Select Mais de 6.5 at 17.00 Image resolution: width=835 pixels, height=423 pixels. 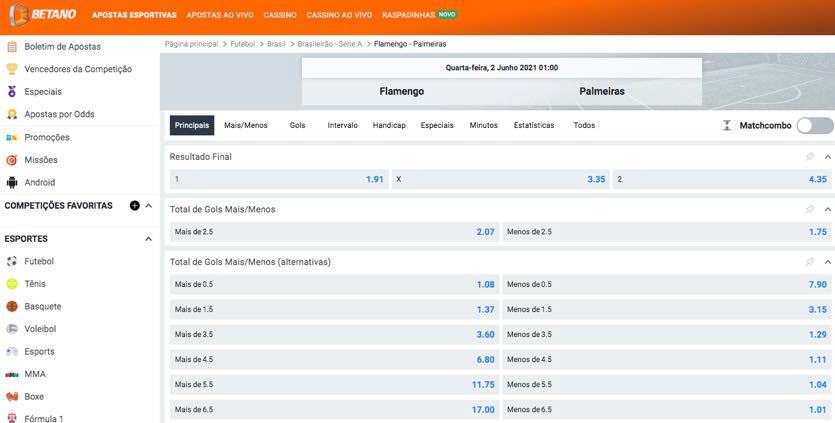tap(334, 410)
